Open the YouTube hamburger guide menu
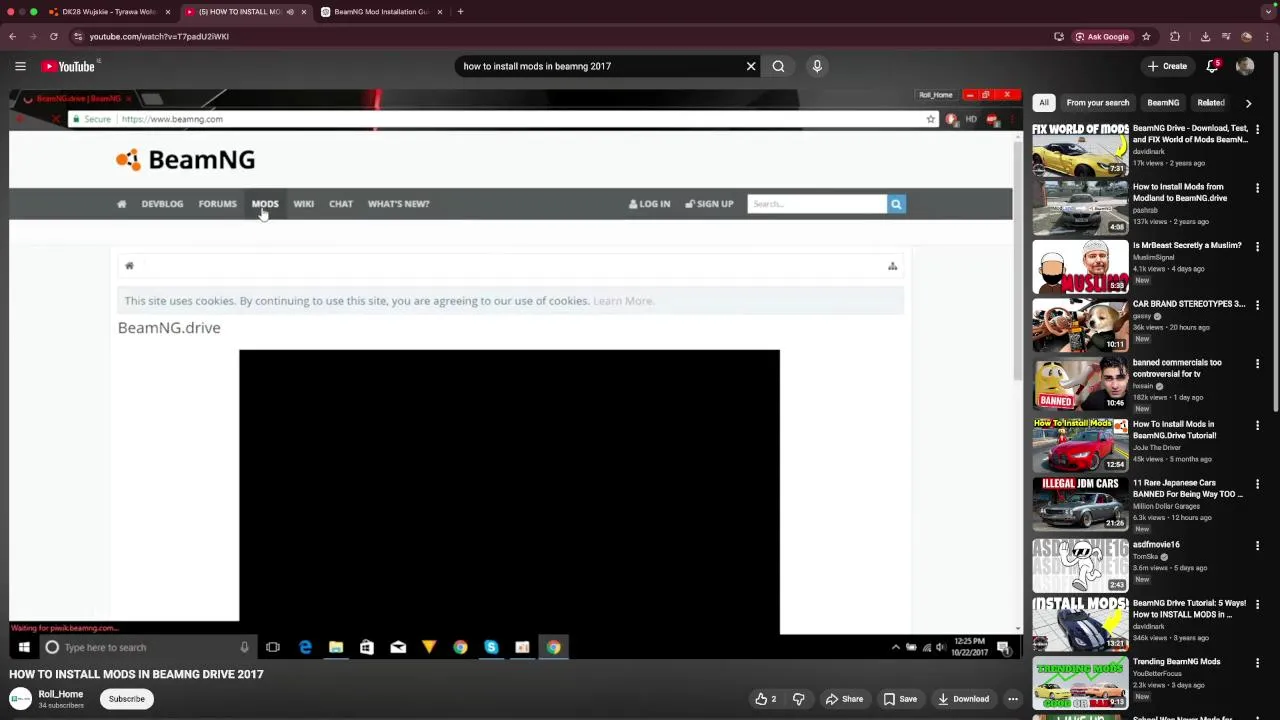1280x720 pixels. 20,66
